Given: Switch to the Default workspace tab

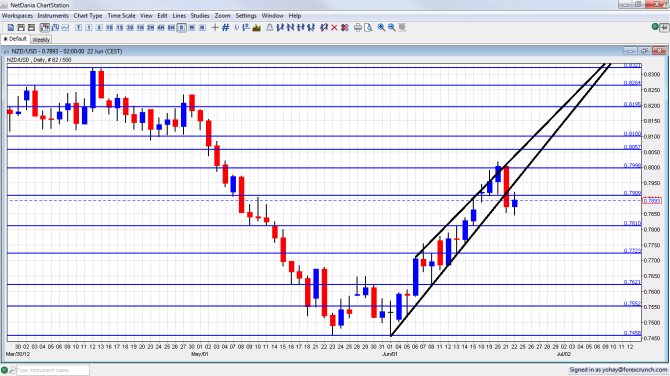Looking at the screenshot, I should [x=15, y=39].
